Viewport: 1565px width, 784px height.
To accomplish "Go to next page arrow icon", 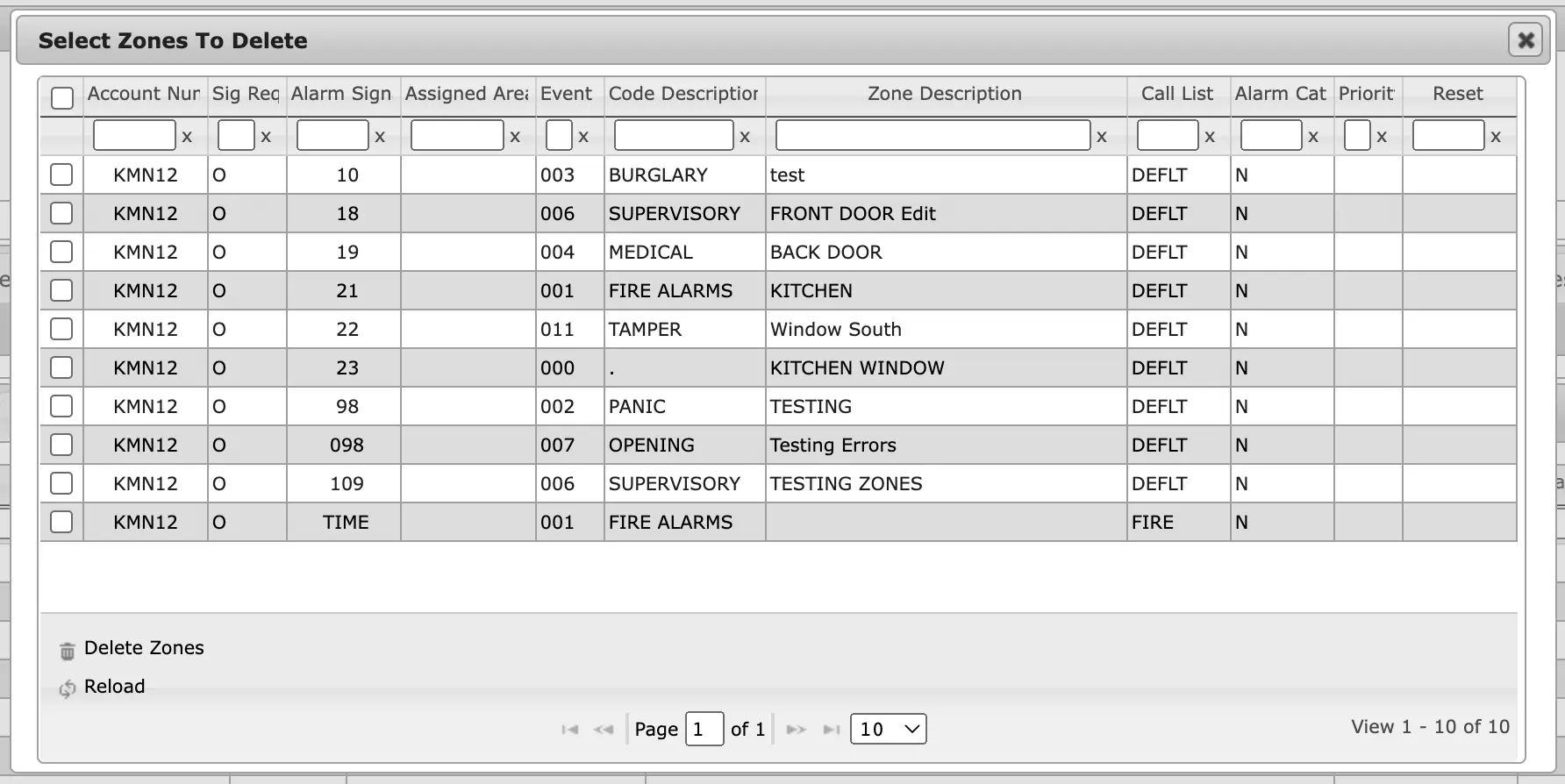I will [x=797, y=729].
